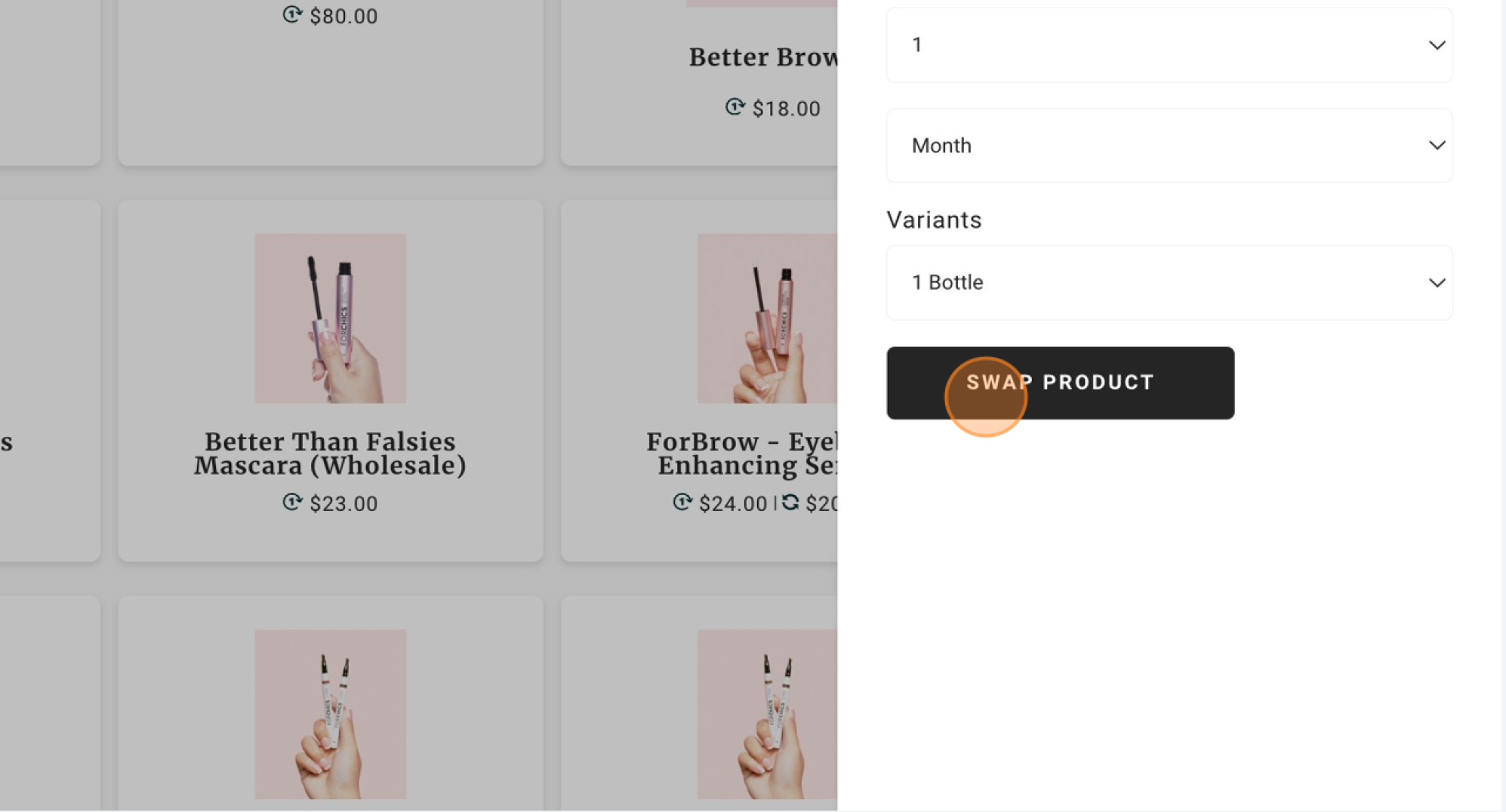
Task: Select Better Than Falsies Mascara image
Action: click(x=330, y=318)
